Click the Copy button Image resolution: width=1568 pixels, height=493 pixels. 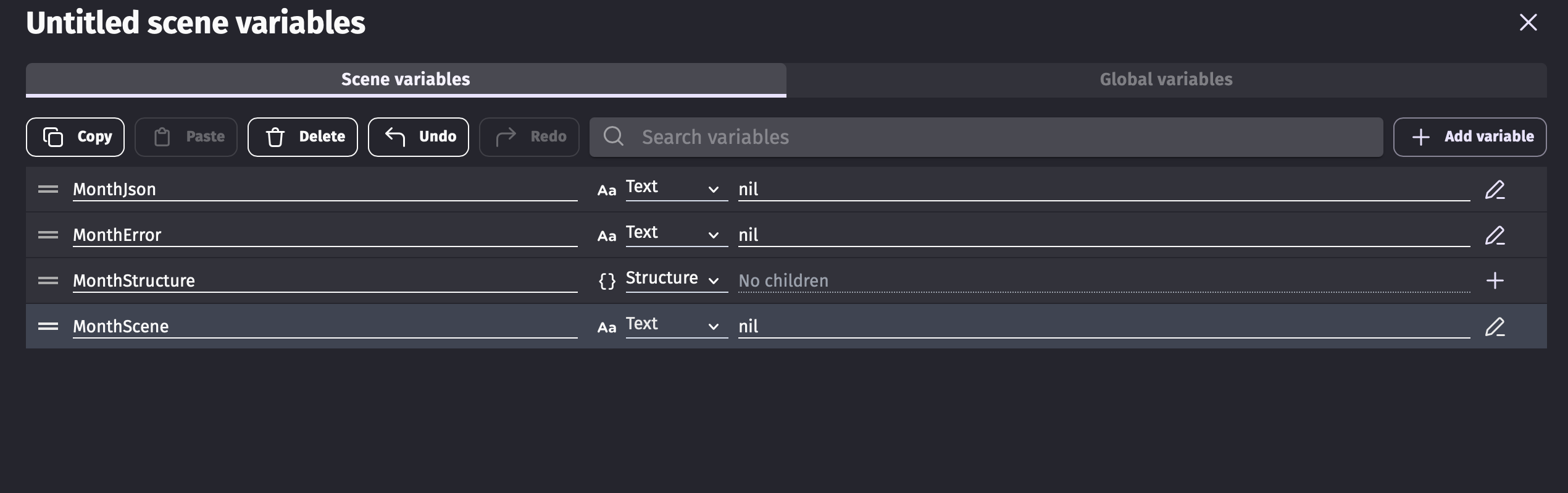(75, 137)
